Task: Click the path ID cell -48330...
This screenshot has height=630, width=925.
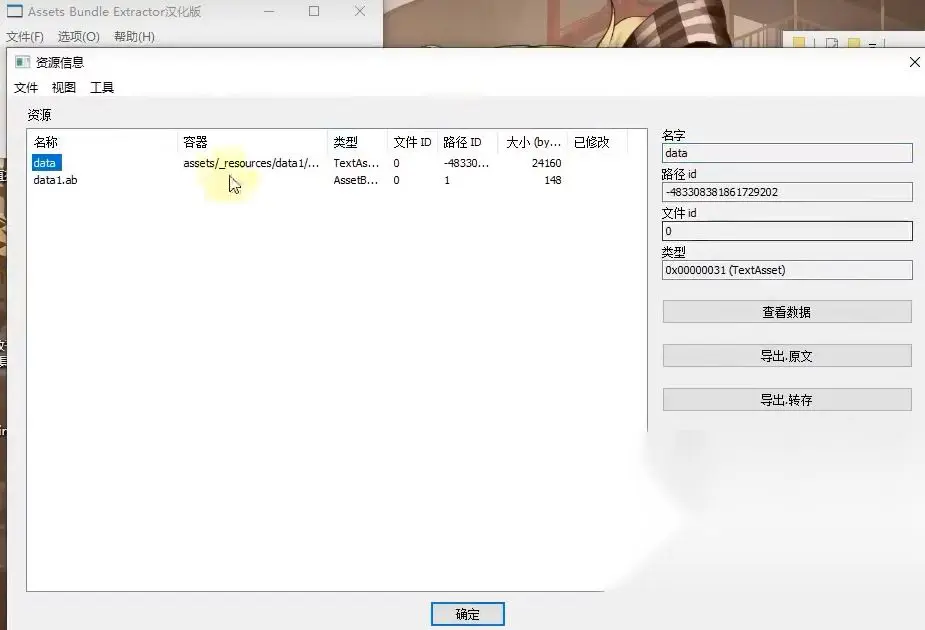Action: tap(466, 163)
